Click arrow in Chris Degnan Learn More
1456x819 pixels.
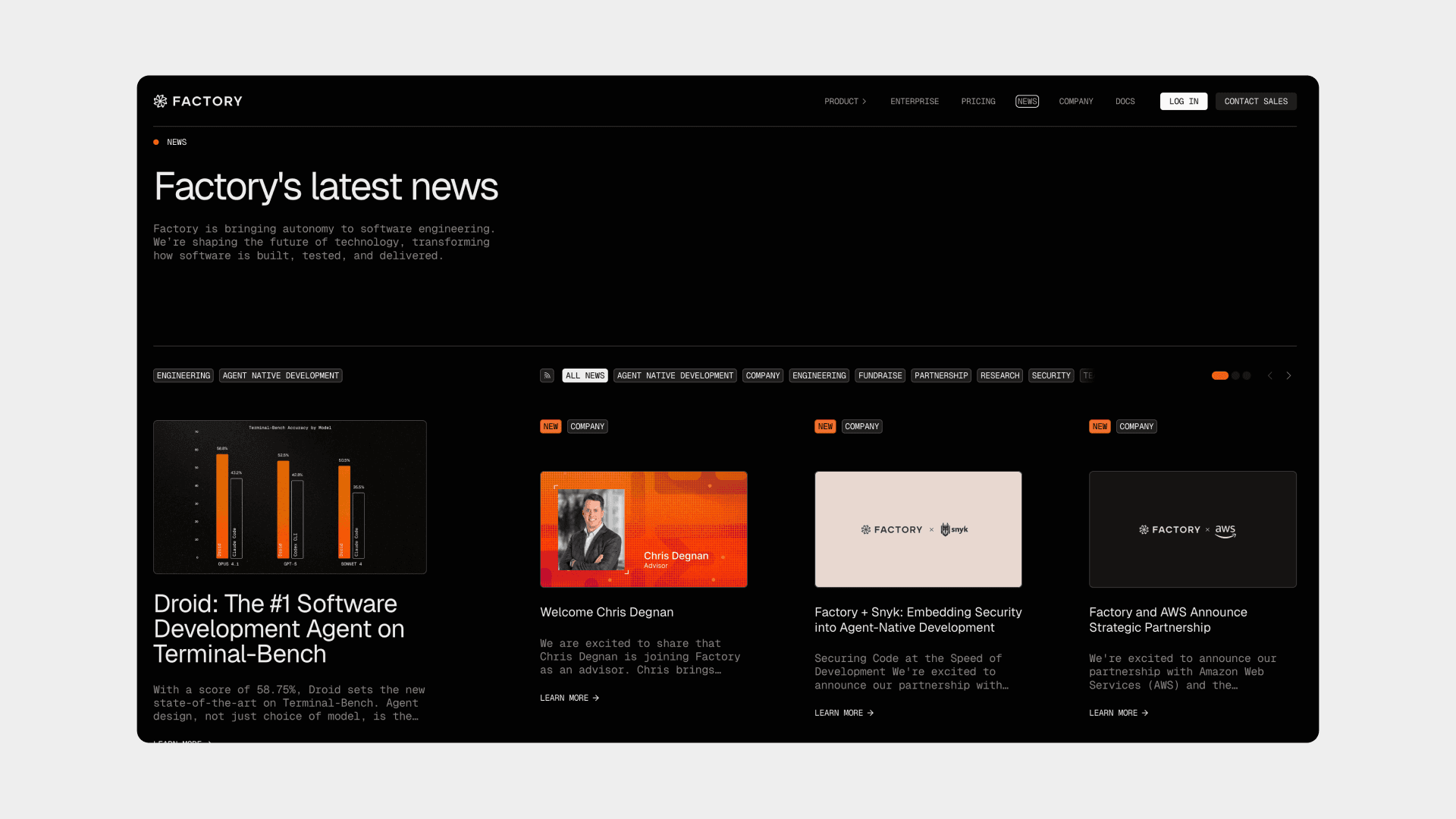click(x=596, y=698)
